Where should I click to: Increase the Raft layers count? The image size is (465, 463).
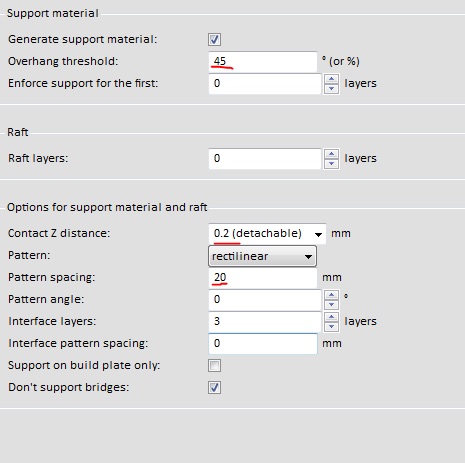331,154
